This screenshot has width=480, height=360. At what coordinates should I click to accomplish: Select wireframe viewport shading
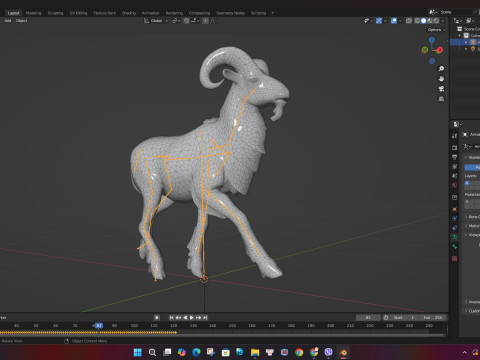coord(417,21)
